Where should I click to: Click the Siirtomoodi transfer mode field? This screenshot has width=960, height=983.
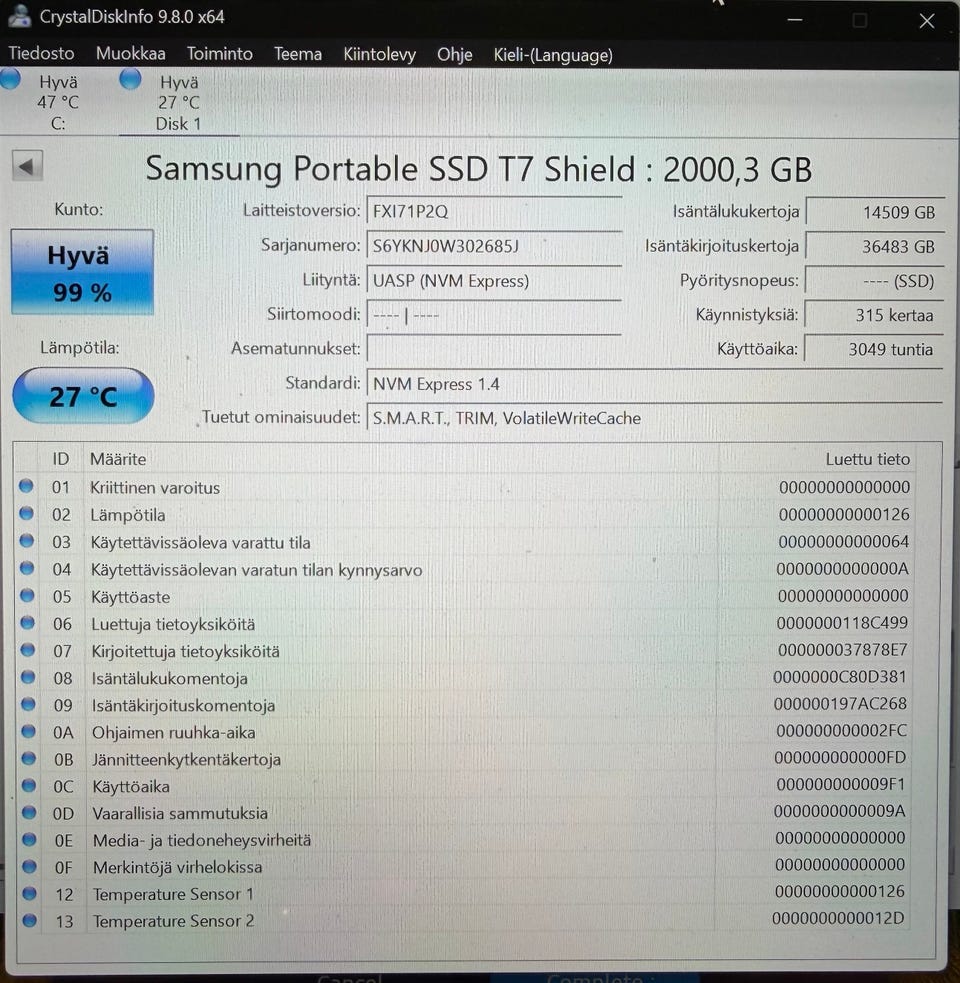pyautogui.click(x=493, y=314)
